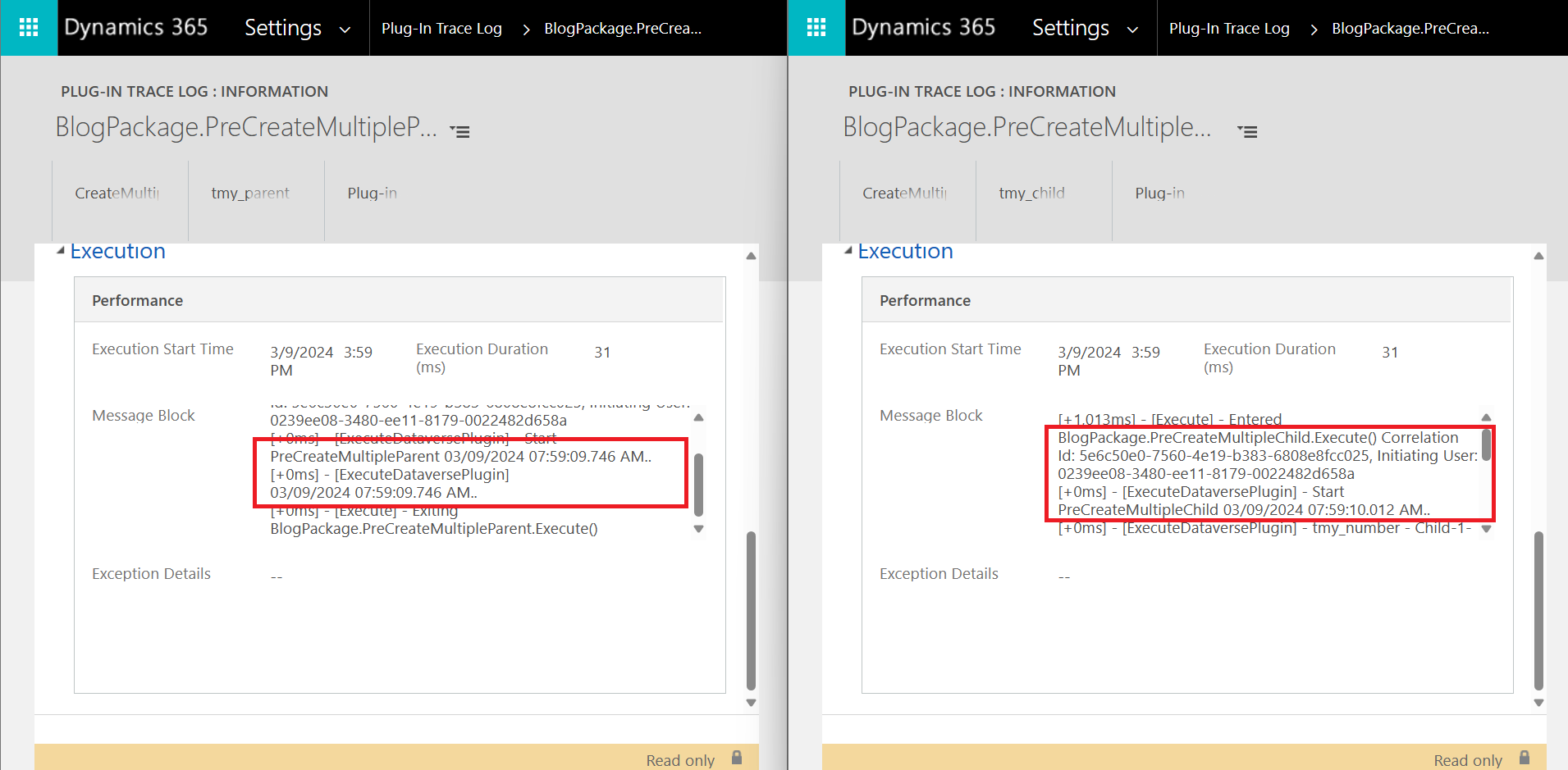This screenshot has width=1568, height=770.
Task: Click the PreCreateMultipleChild timestamp line in Message Block
Action: pos(1244,510)
